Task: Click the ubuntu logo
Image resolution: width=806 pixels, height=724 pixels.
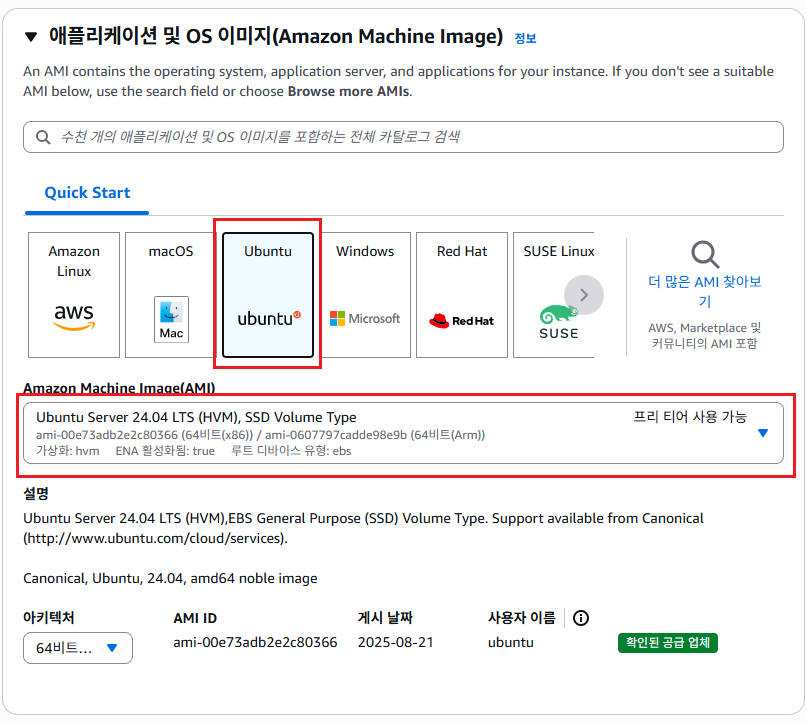Action: tap(269, 319)
